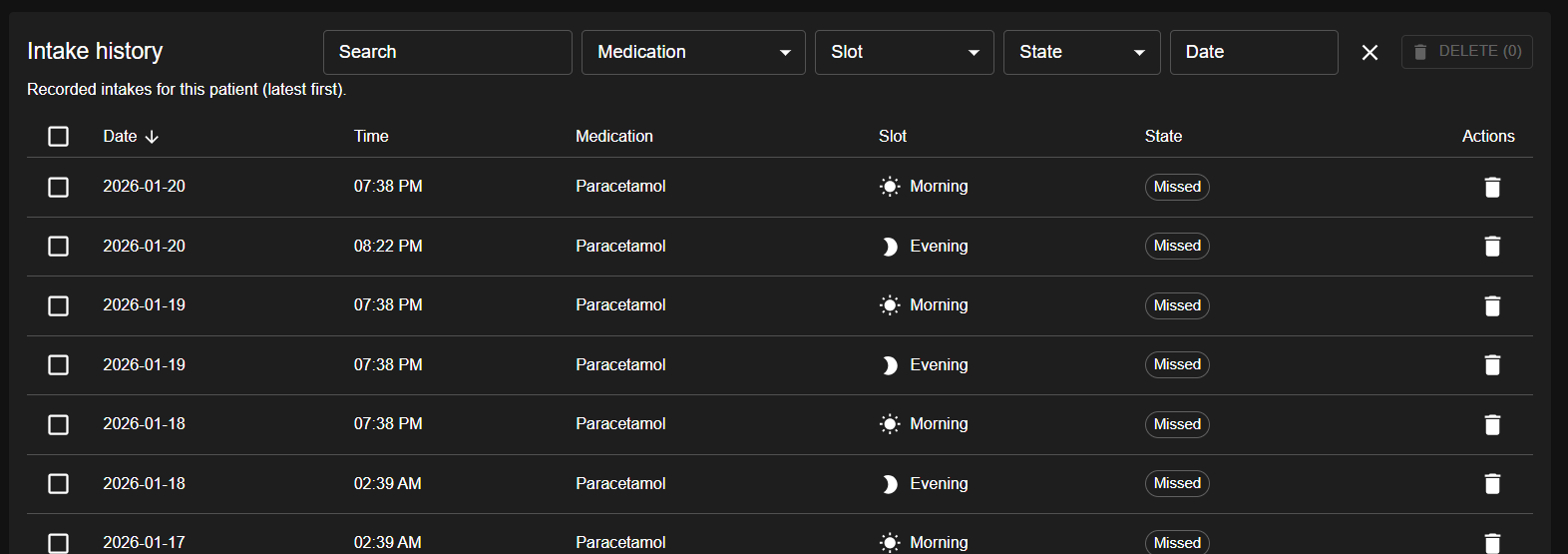1568x554 pixels.
Task: Delete the 2026-01-20 Morning intake row
Action: [1492, 187]
